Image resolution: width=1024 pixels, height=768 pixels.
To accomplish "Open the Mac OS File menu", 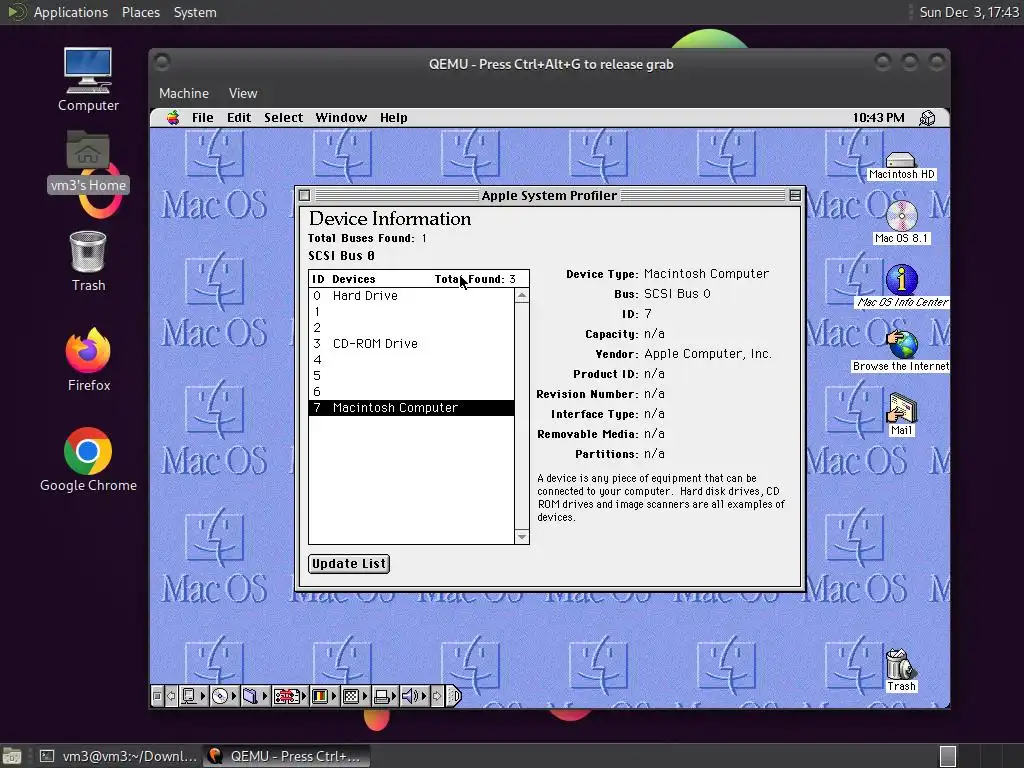I will pos(202,118).
